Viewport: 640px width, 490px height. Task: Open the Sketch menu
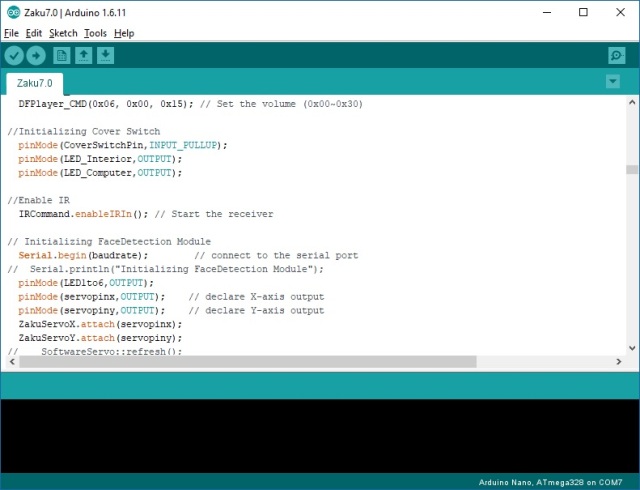pos(61,33)
